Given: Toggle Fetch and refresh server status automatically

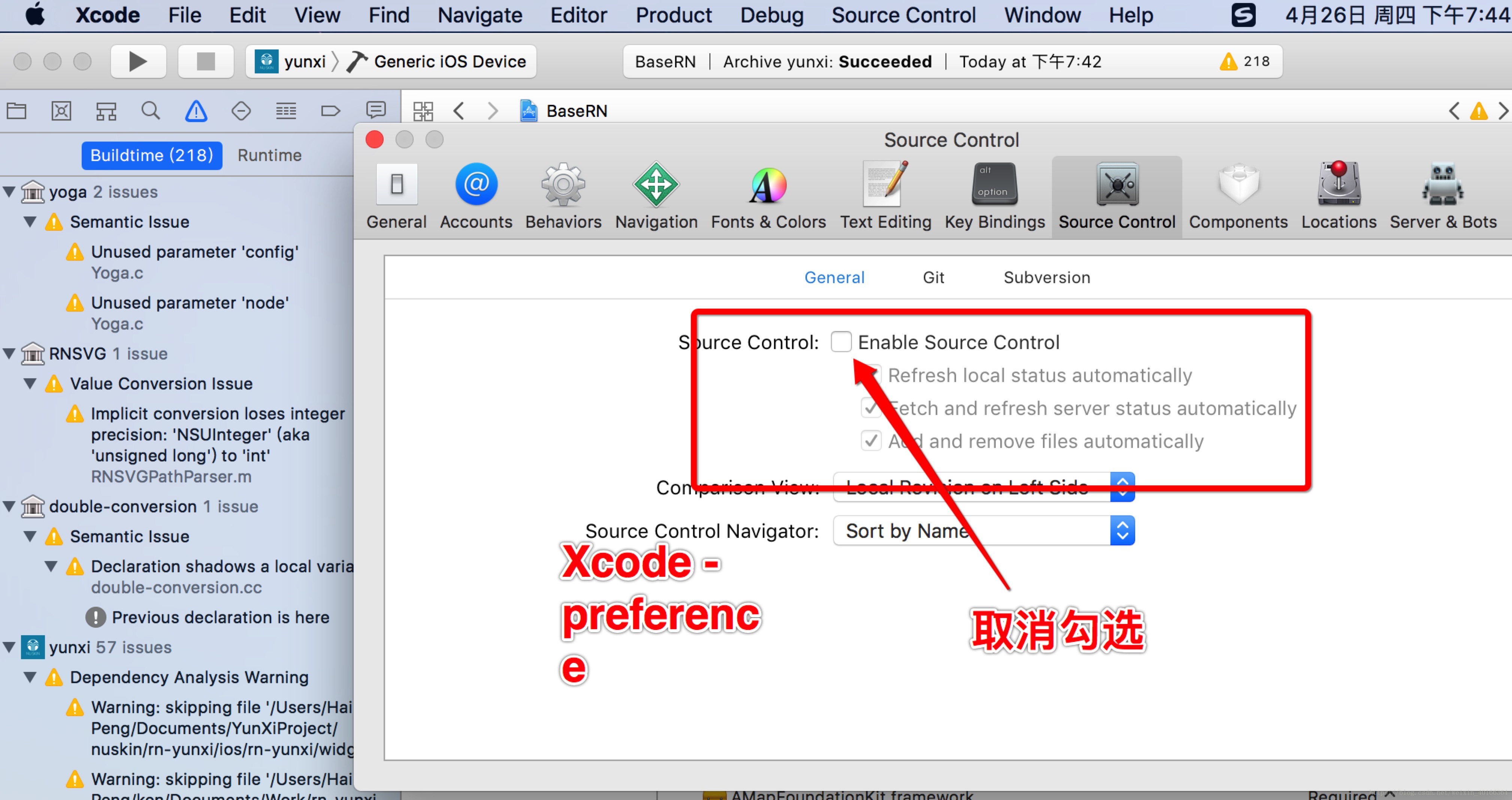Looking at the screenshot, I should click(871, 408).
